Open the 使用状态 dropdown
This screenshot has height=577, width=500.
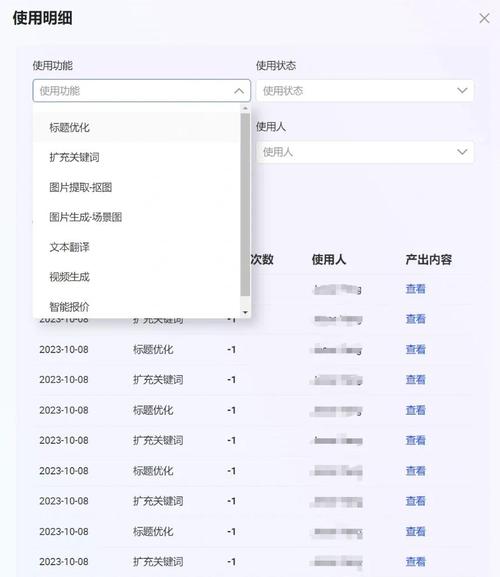(365, 91)
